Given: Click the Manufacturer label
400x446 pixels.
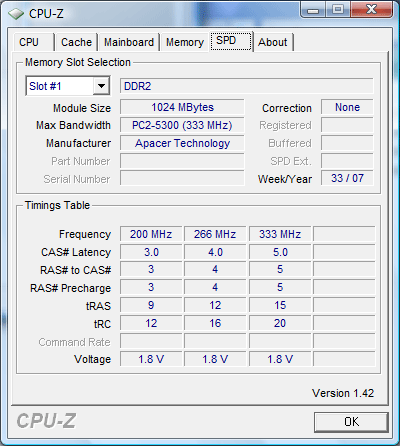Looking at the screenshot, I should pyautogui.click(x=78, y=143).
